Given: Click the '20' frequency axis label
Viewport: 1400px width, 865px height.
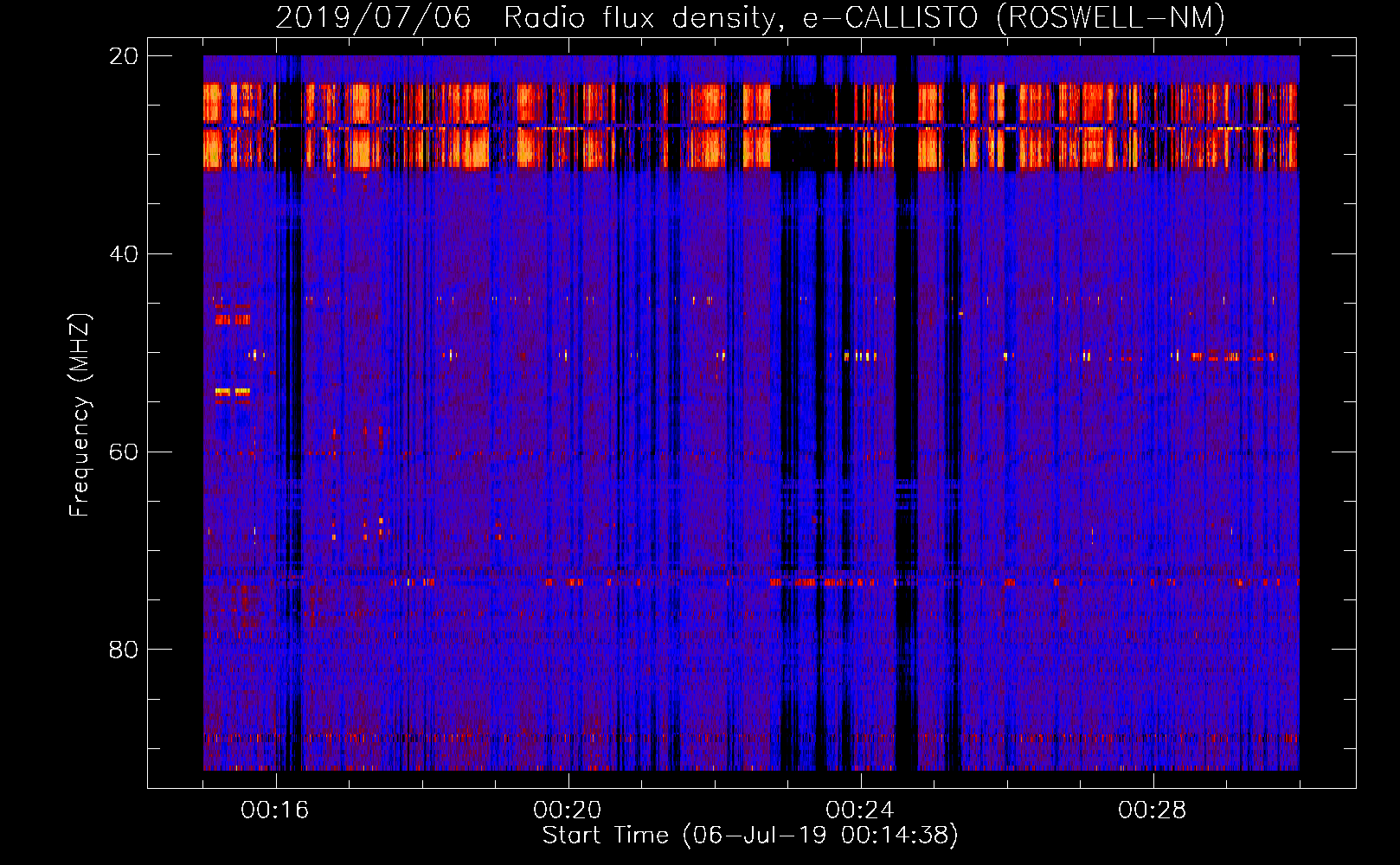Looking at the screenshot, I should click(124, 56).
